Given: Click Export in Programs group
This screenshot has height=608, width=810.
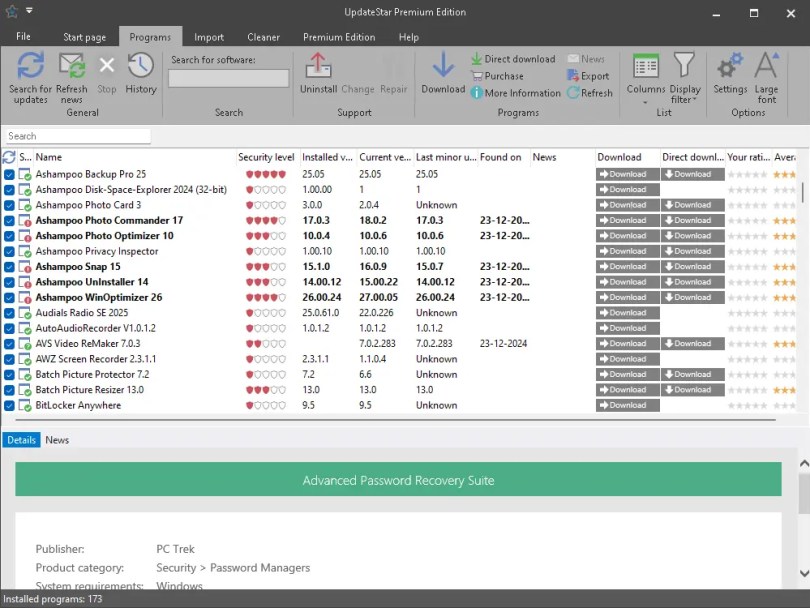Looking at the screenshot, I should click(x=588, y=76).
